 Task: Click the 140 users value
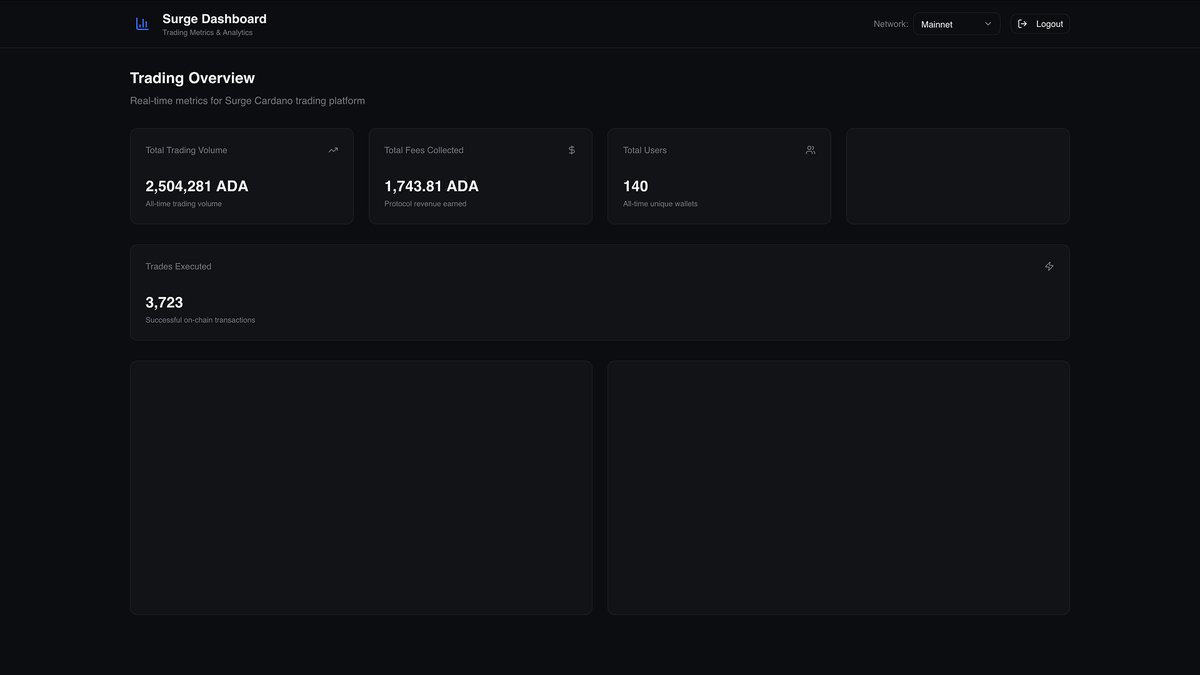[635, 186]
